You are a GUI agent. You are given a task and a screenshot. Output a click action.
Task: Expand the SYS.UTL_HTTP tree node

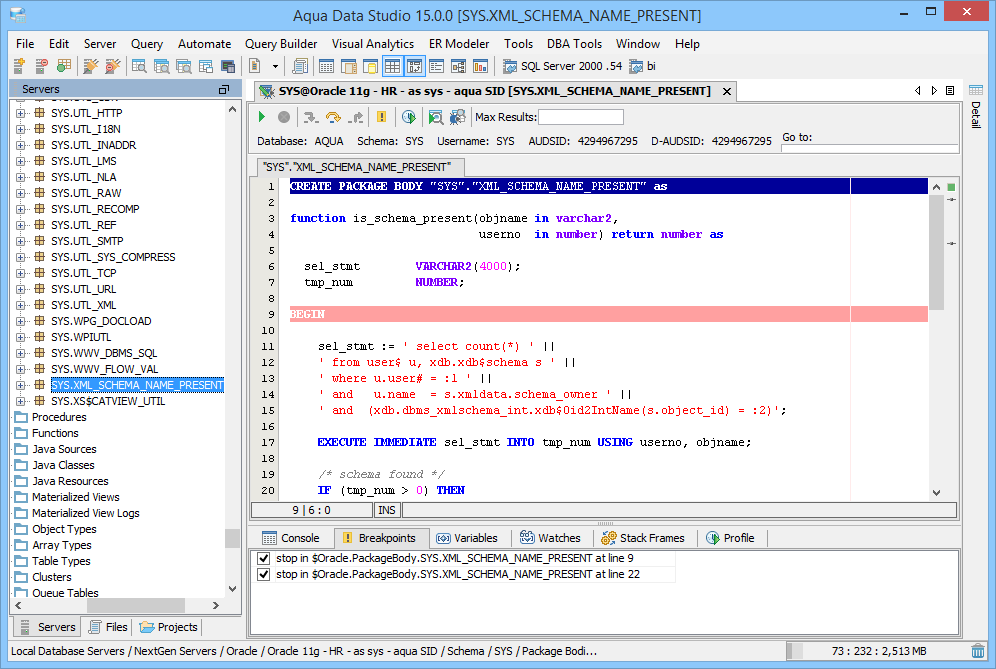pos(20,113)
